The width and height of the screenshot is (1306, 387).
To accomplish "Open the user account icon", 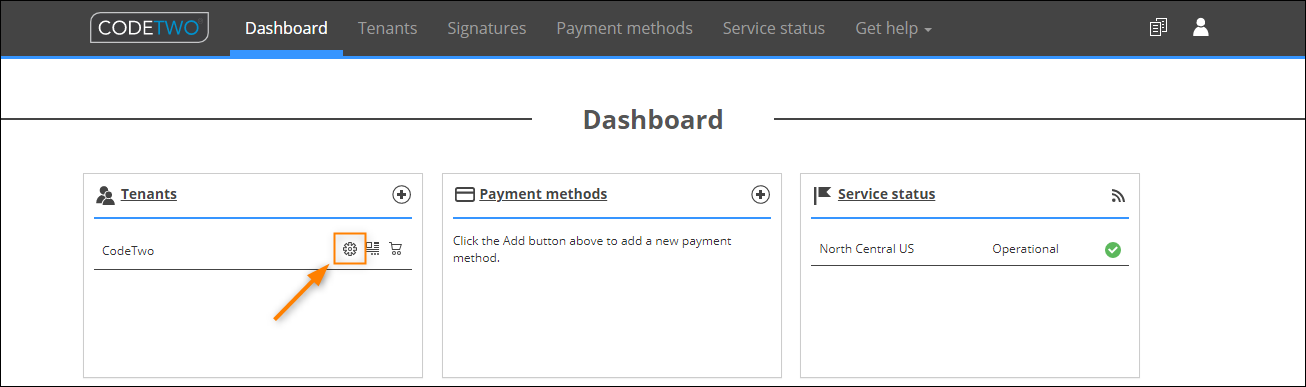I will point(1201,28).
